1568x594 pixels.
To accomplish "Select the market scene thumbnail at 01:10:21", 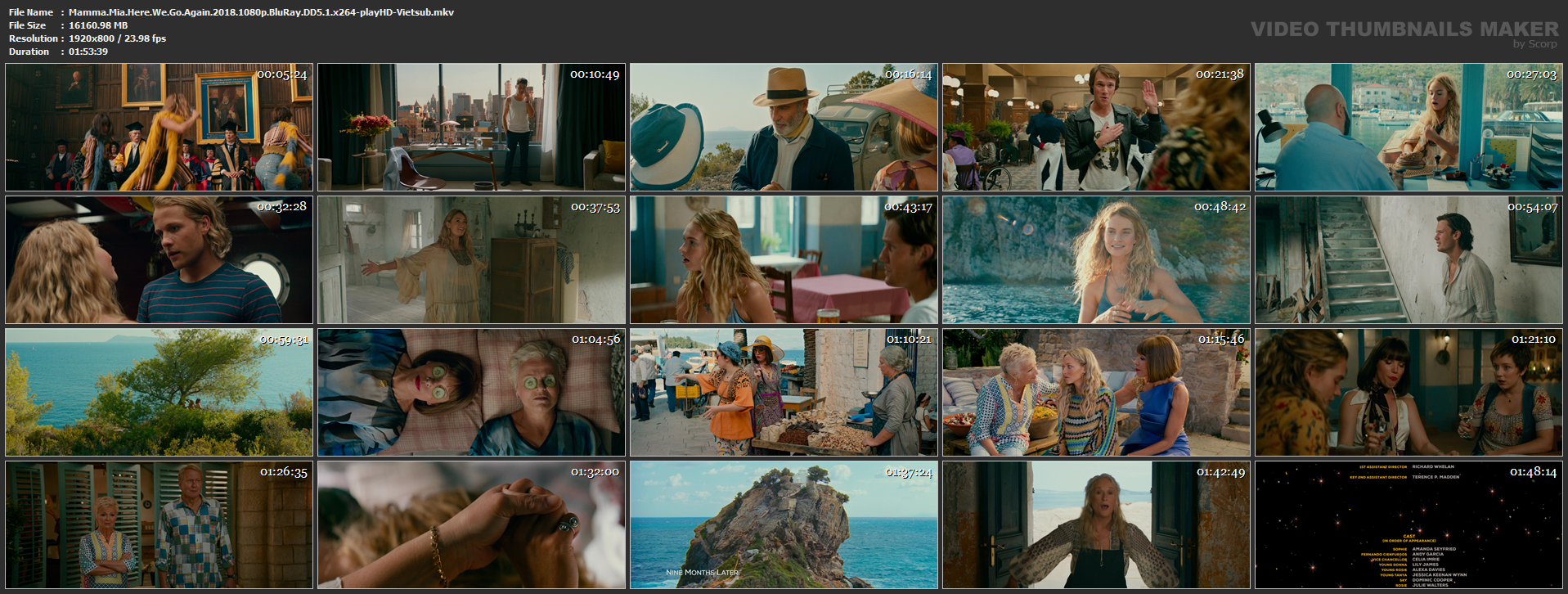I will (x=784, y=393).
